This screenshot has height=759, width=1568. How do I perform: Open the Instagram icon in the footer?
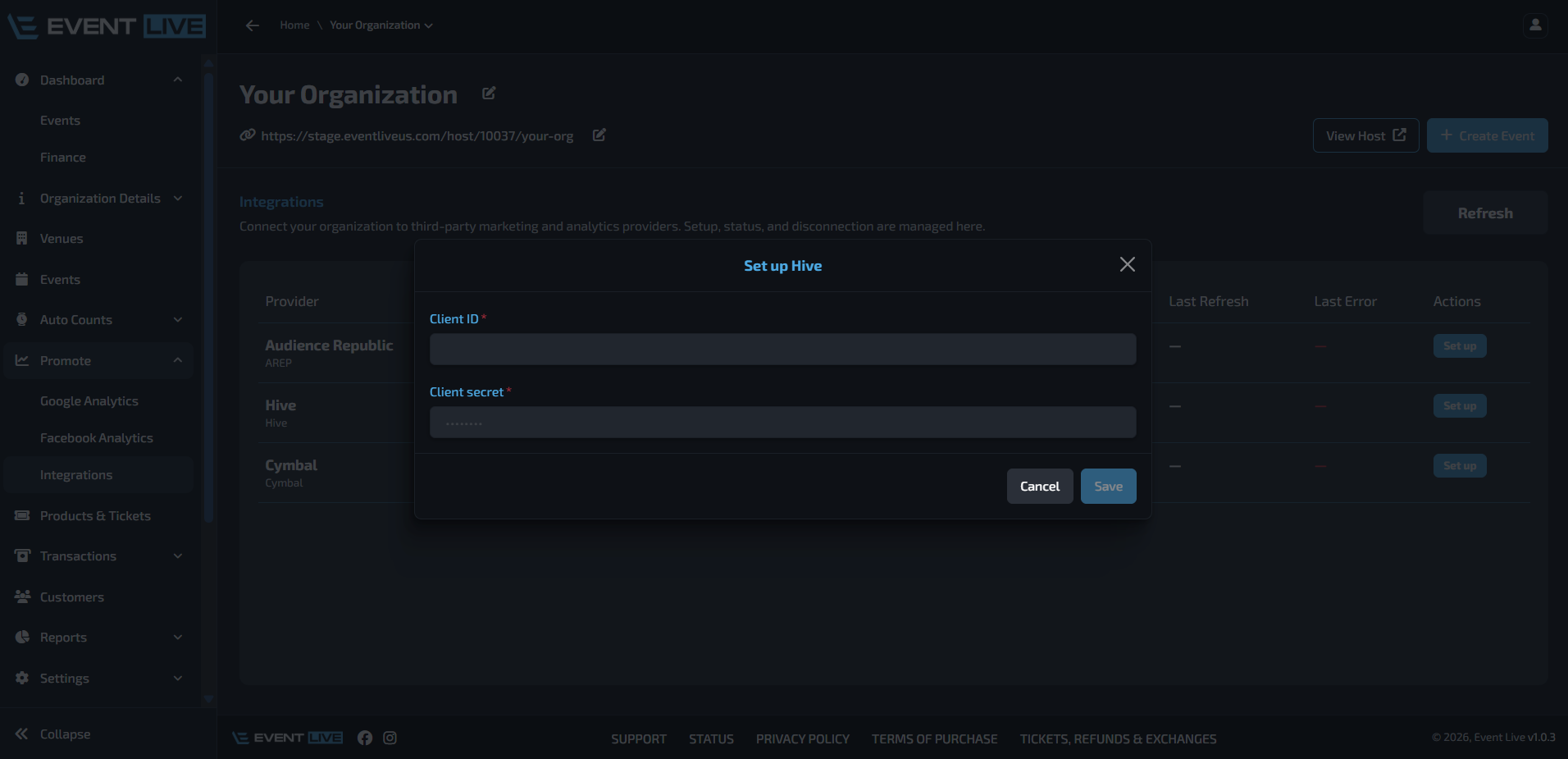point(390,738)
